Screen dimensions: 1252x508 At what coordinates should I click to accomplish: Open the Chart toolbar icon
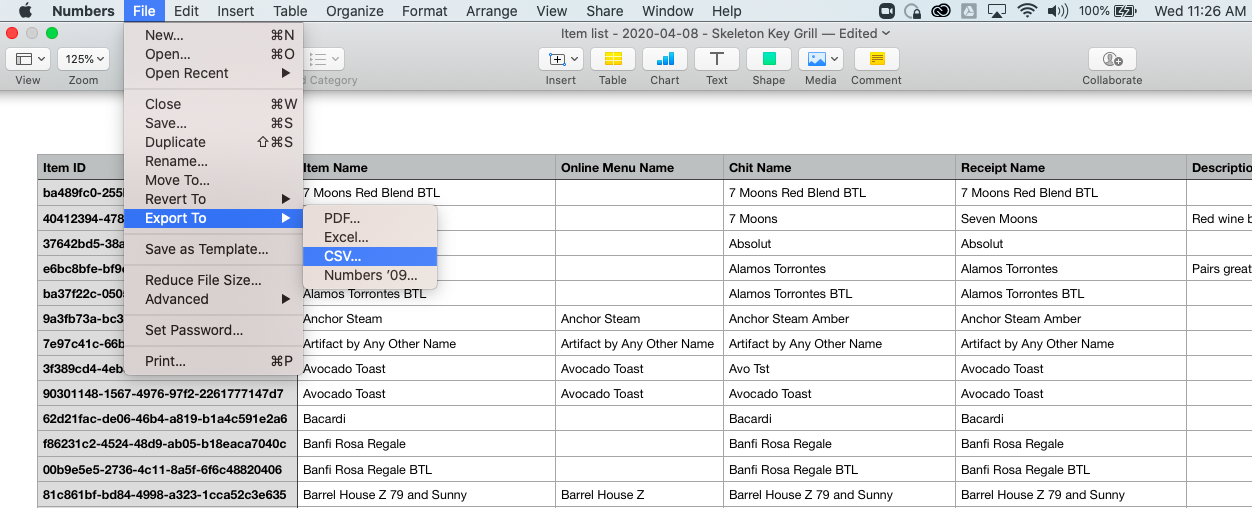664,60
